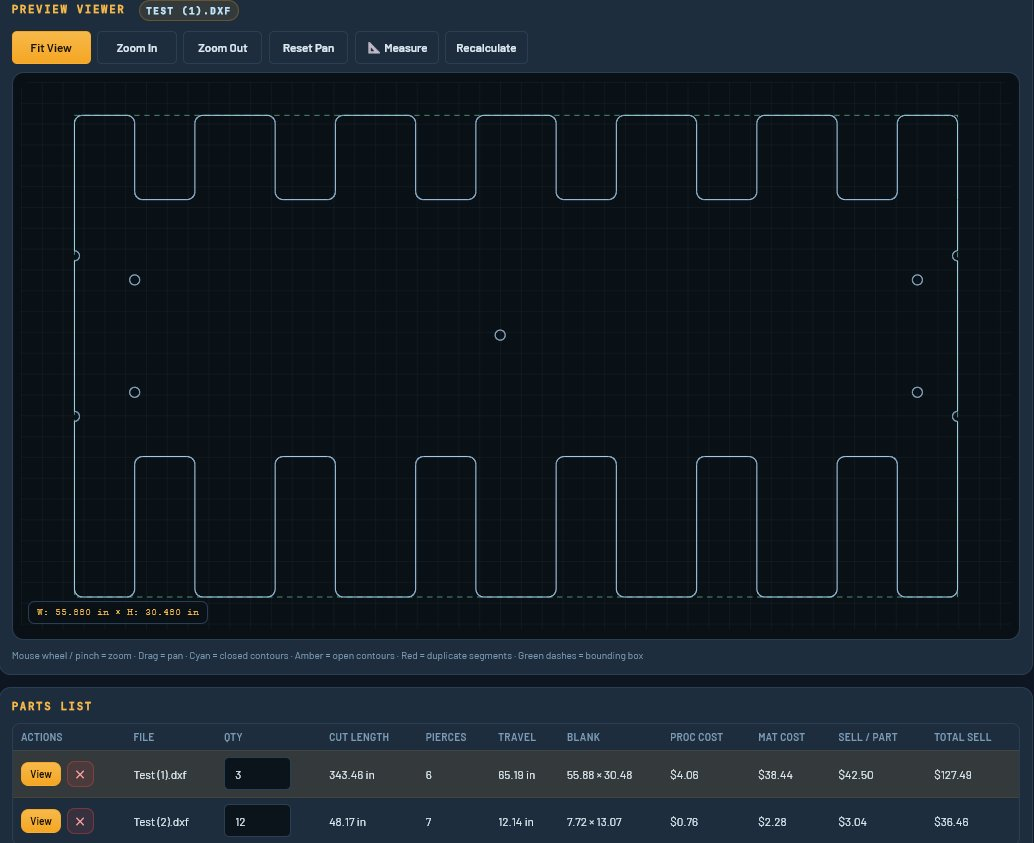Zoom out of the drawing
The height and width of the screenshot is (843, 1034).
coord(222,47)
